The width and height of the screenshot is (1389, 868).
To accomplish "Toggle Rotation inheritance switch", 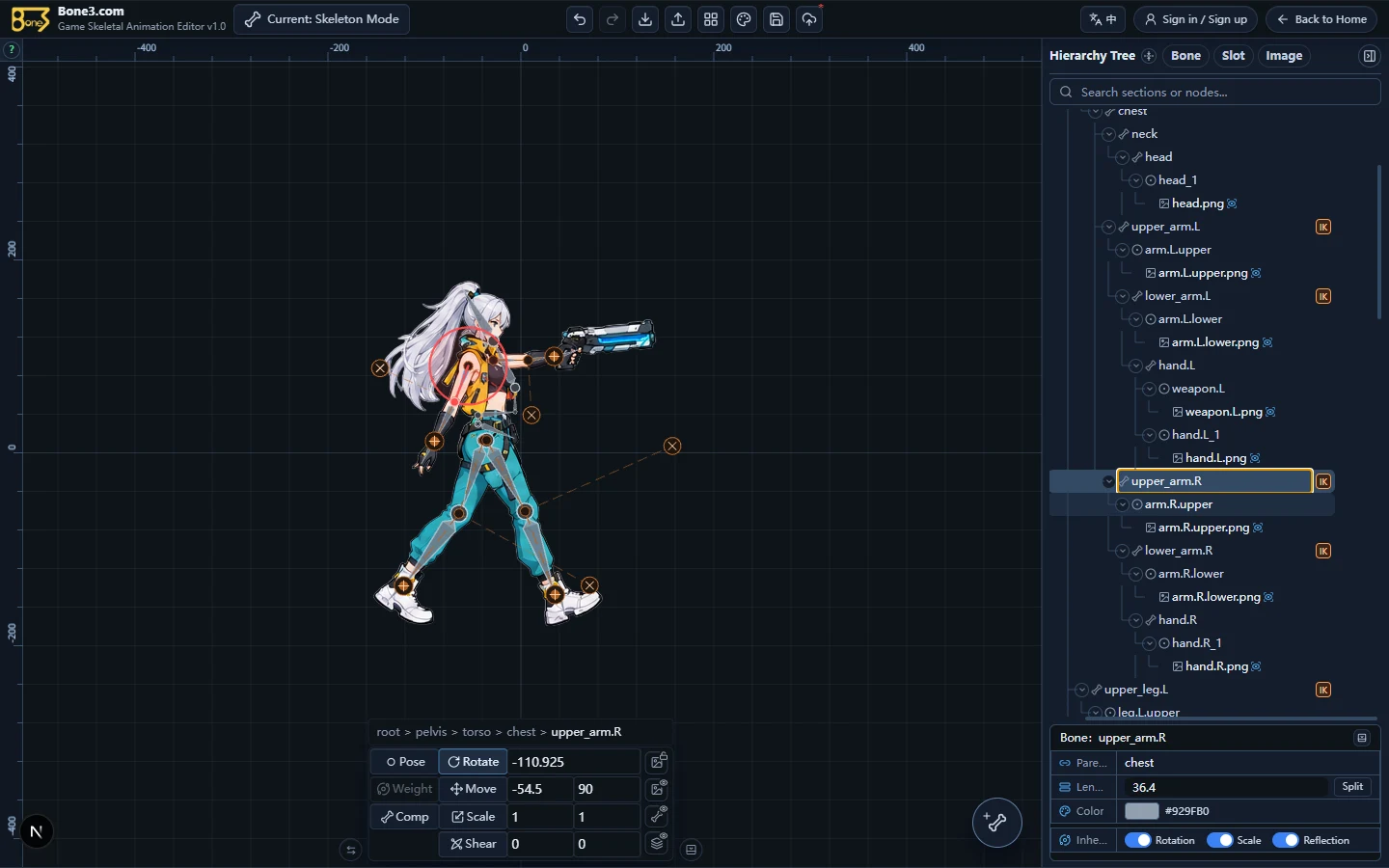I will click(x=1138, y=840).
